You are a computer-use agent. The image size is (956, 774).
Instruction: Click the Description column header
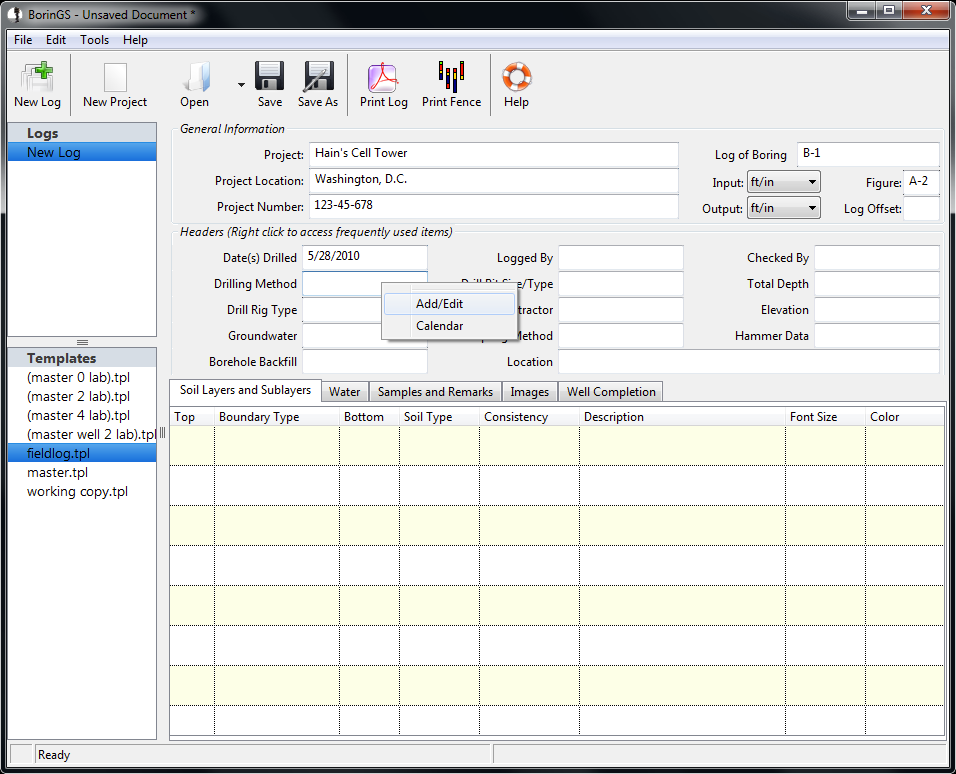click(x=614, y=417)
